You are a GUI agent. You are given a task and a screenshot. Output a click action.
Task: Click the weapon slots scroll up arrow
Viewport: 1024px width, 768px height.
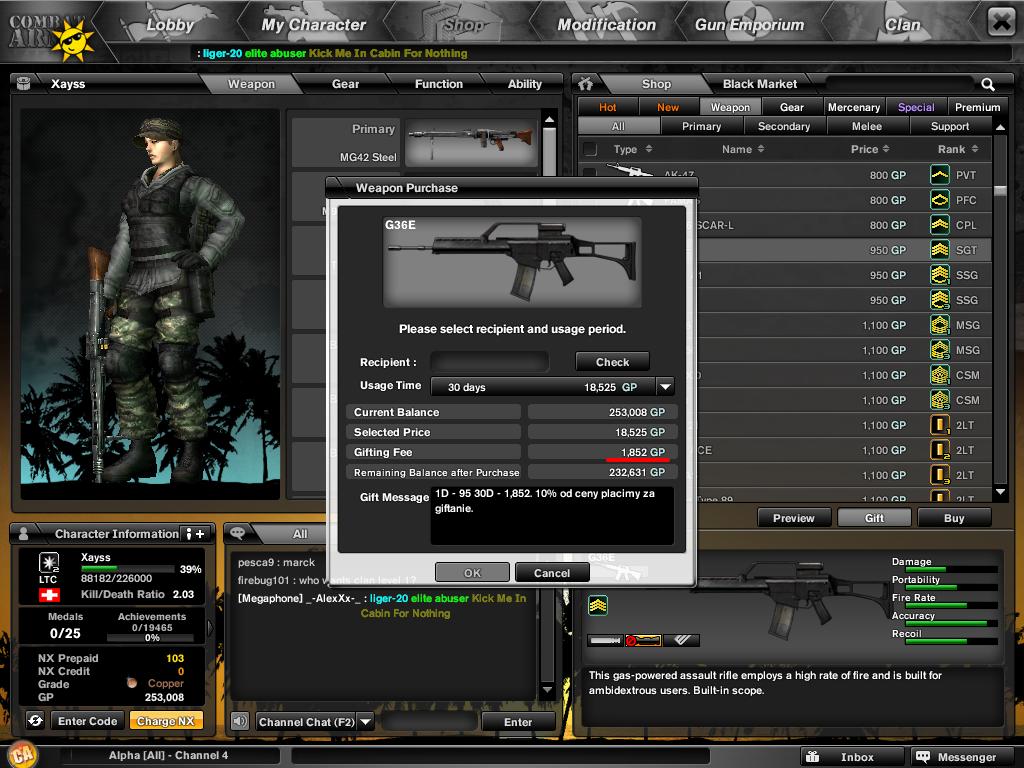pos(549,120)
